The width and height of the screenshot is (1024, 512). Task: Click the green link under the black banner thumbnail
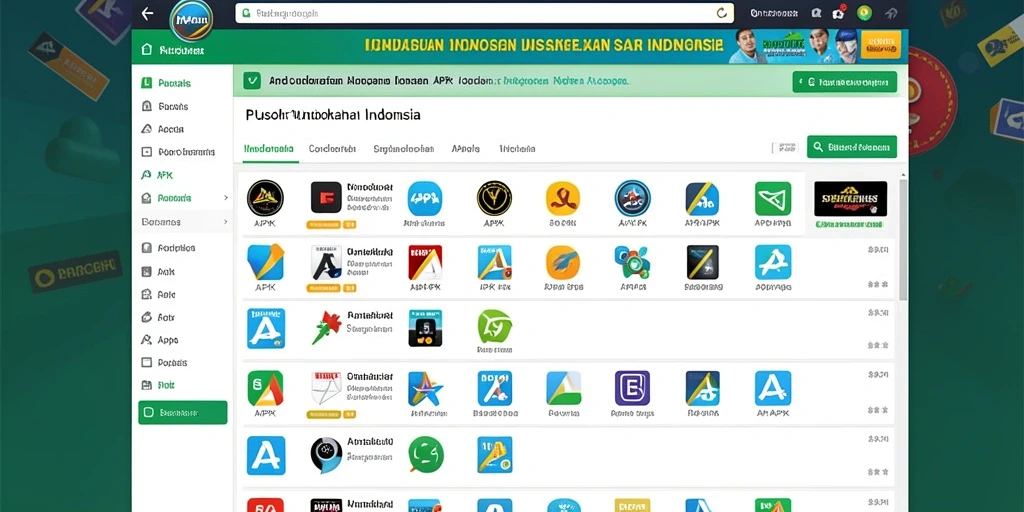(x=849, y=224)
